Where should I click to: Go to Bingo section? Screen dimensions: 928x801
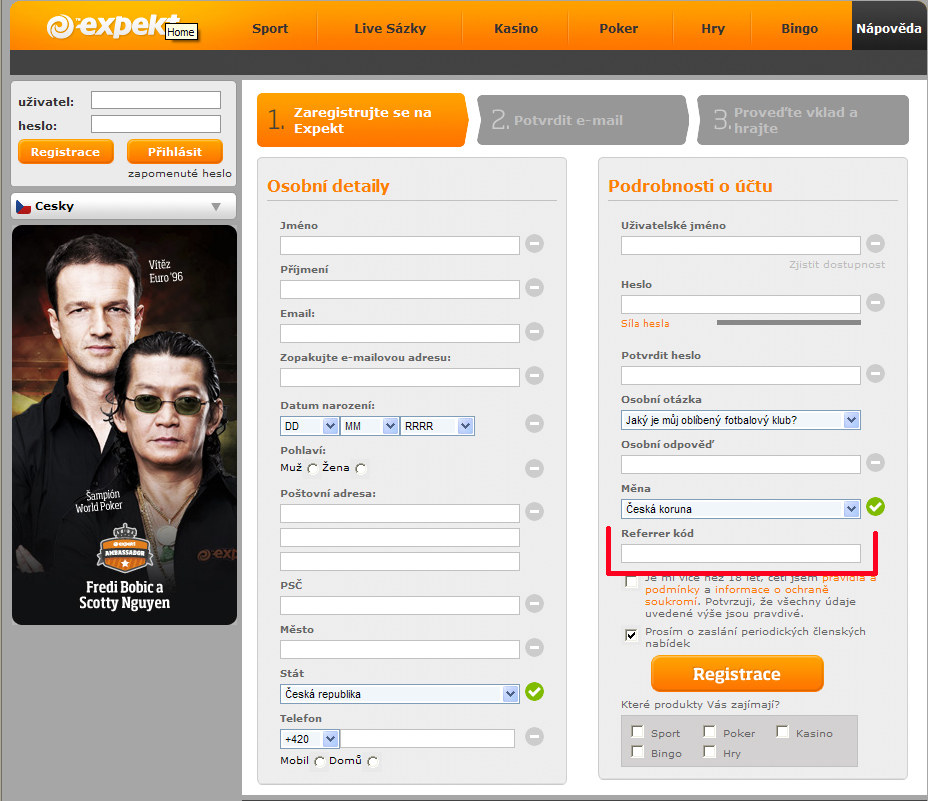pos(800,28)
